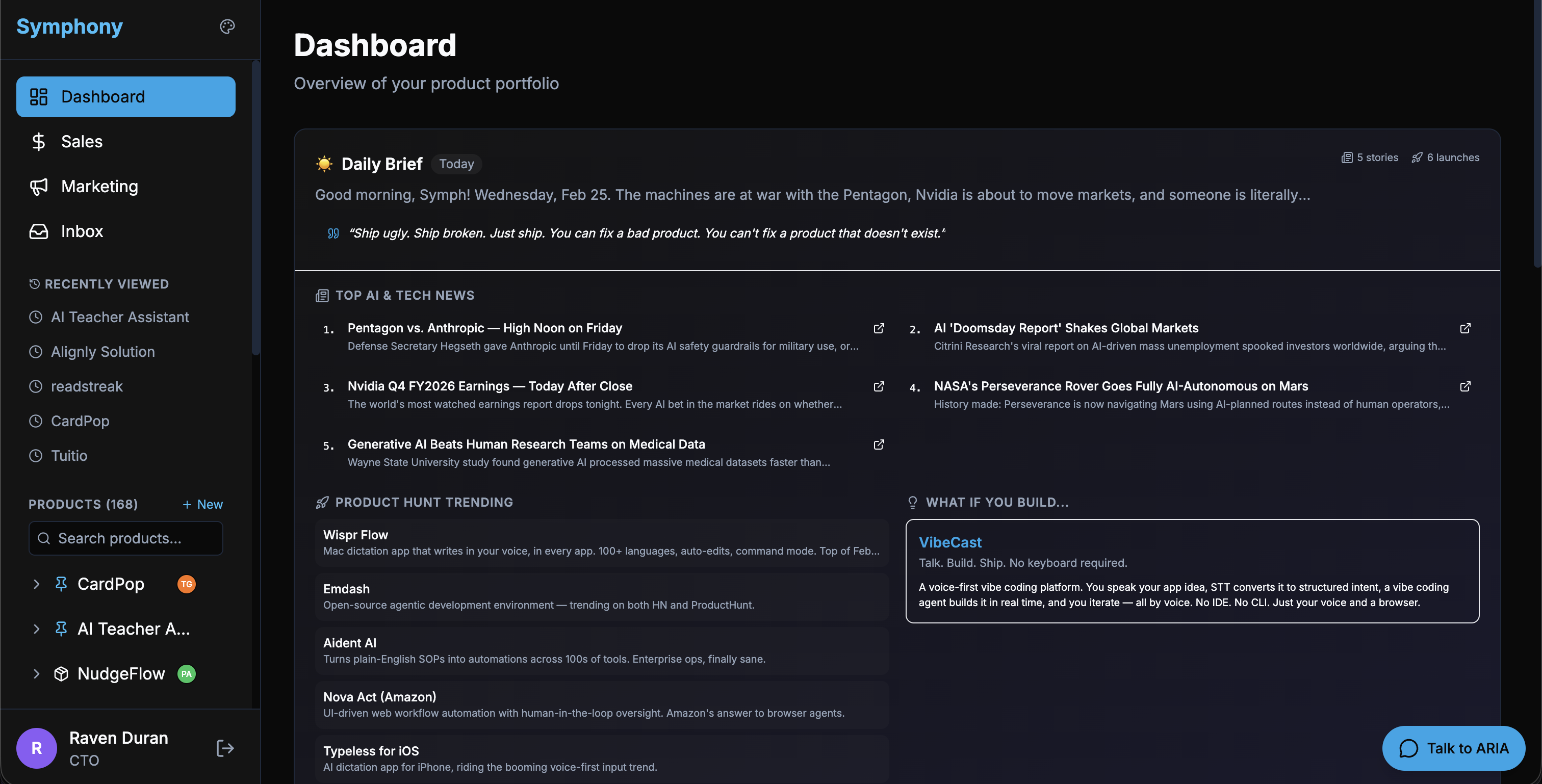Image resolution: width=1542 pixels, height=784 pixels.
Task: Open external link for AI Doomsday Report story
Action: click(x=1465, y=329)
